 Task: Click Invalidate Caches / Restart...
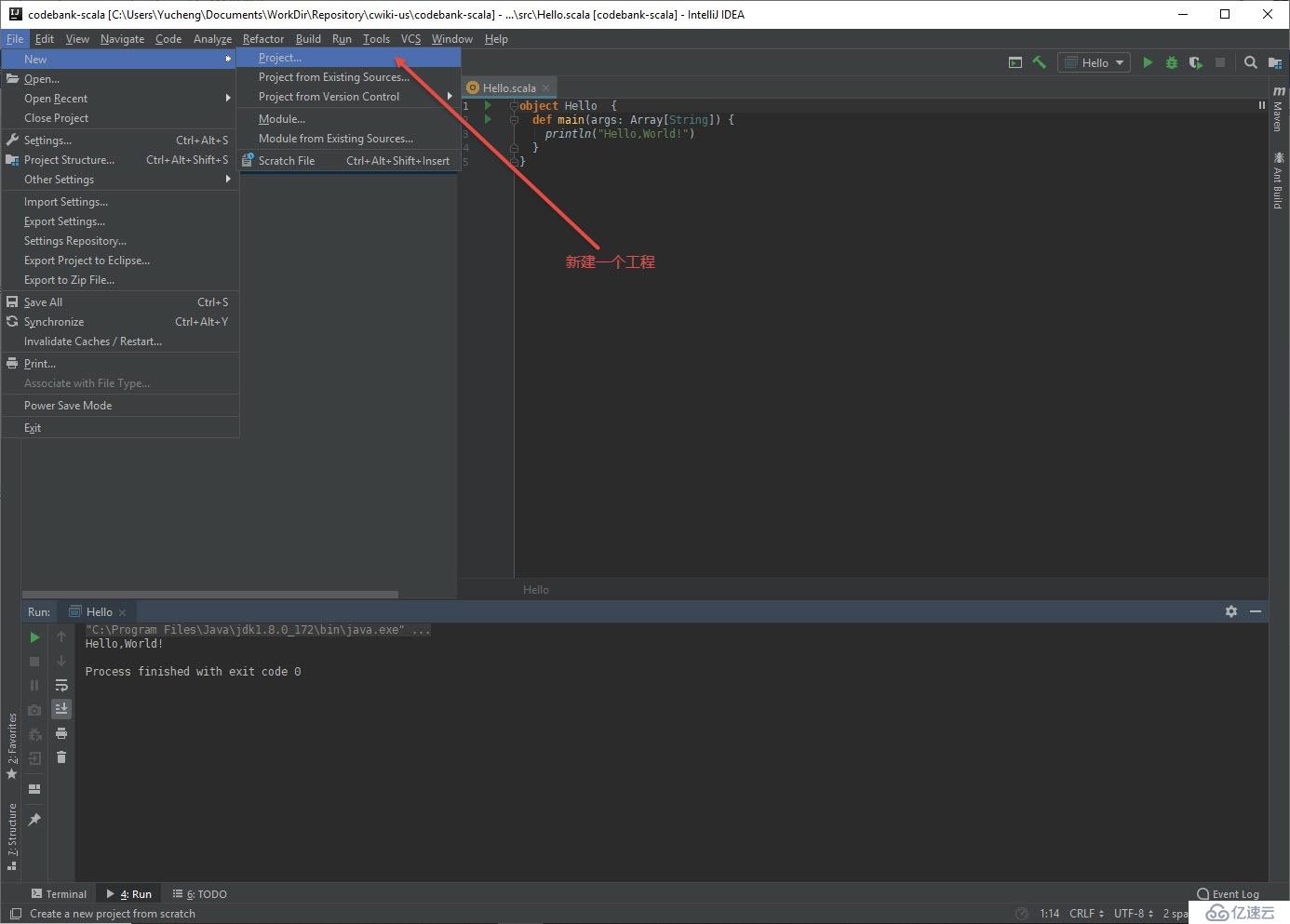120,341
